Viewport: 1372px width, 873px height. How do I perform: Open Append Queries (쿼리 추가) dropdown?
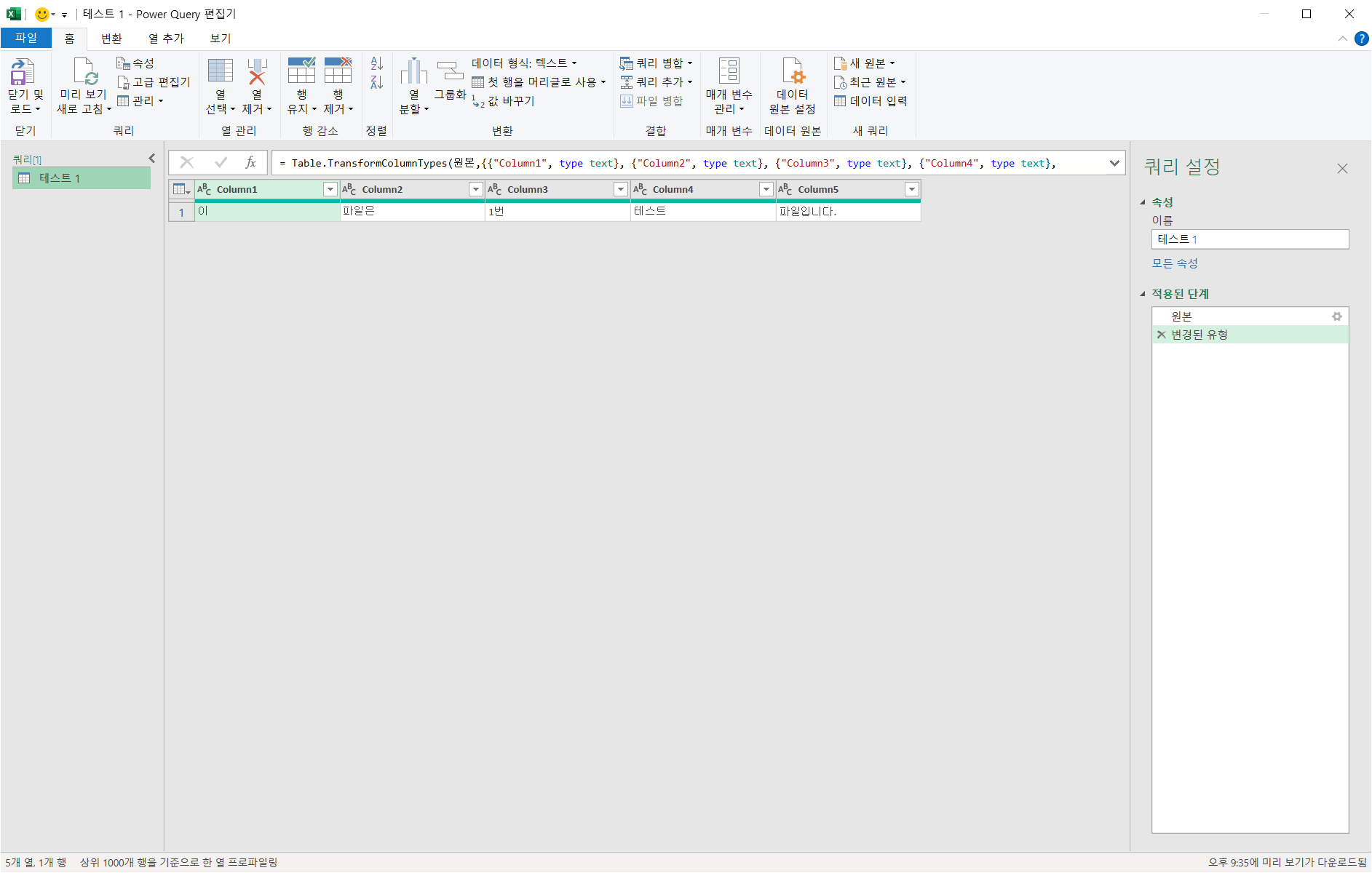(656, 82)
